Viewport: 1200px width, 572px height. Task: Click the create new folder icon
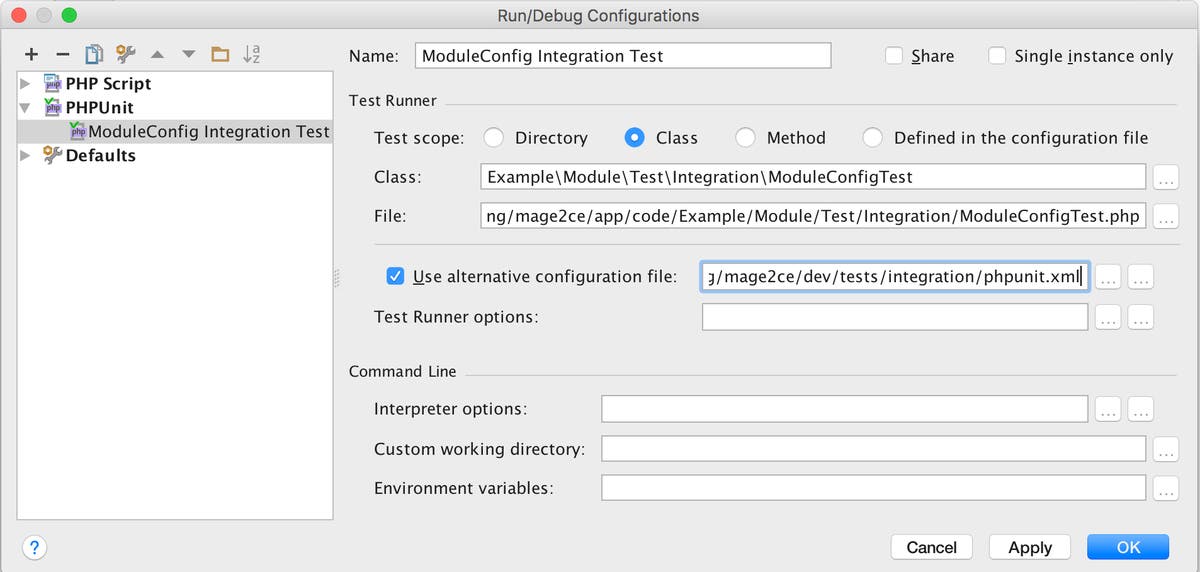click(x=220, y=54)
